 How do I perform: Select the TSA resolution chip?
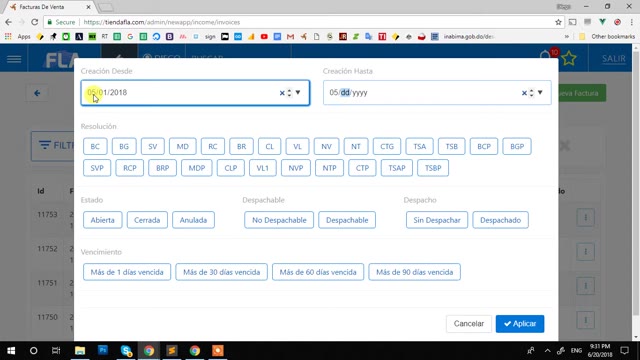419,147
